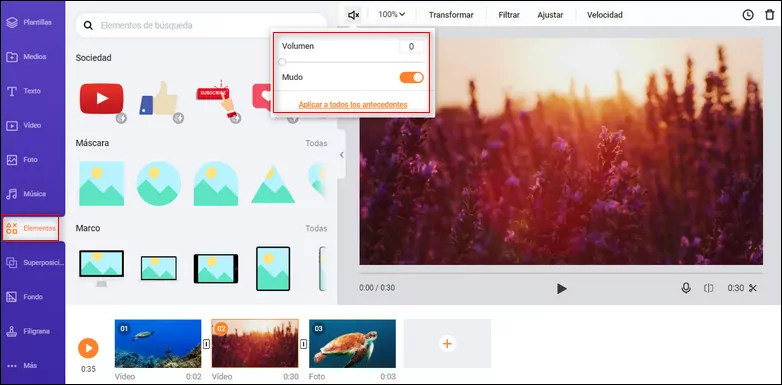782x385 pixels.
Task: Delete clip with the trash icon
Action: (770, 15)
